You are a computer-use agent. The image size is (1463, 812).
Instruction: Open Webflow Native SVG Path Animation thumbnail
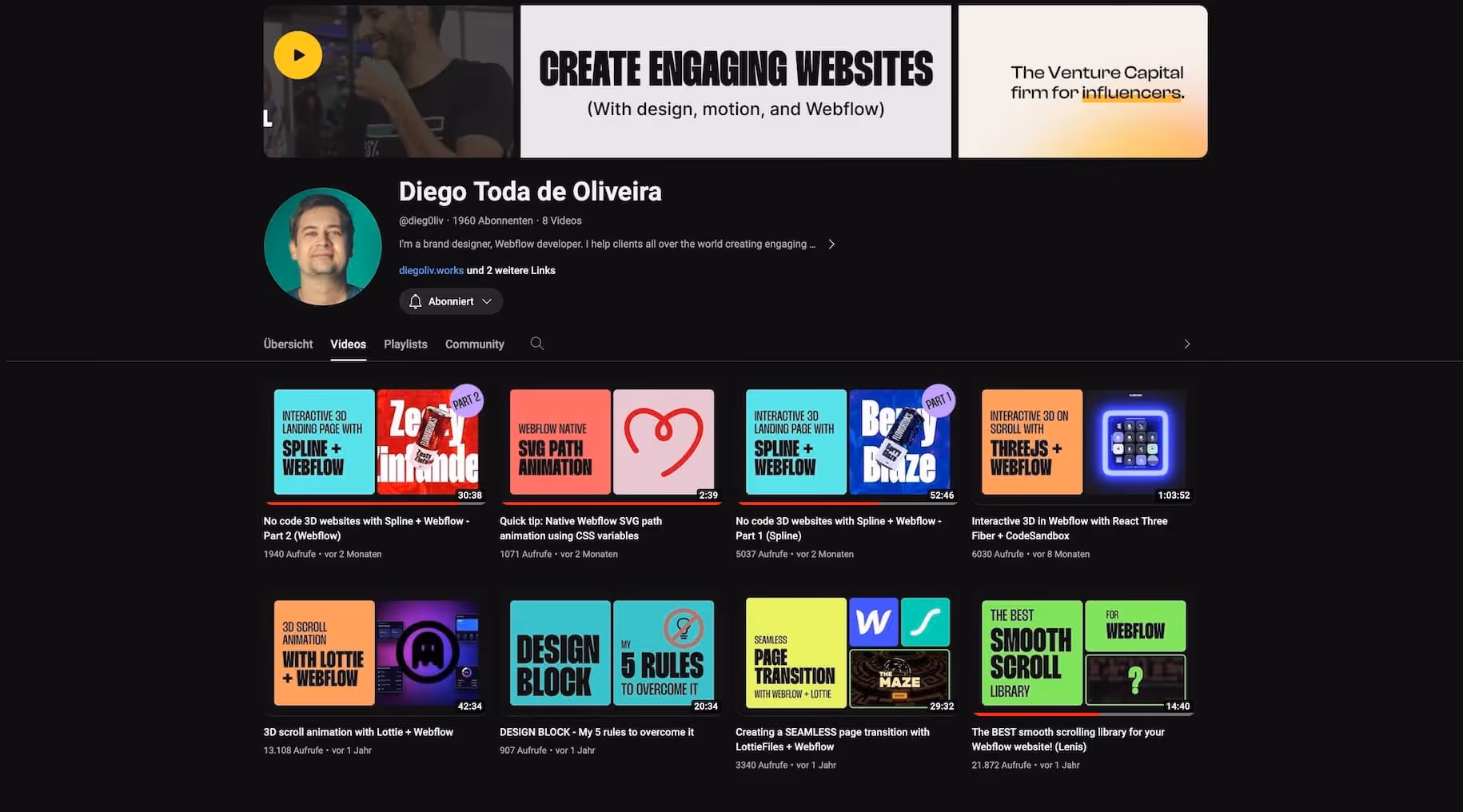[612, 443]
